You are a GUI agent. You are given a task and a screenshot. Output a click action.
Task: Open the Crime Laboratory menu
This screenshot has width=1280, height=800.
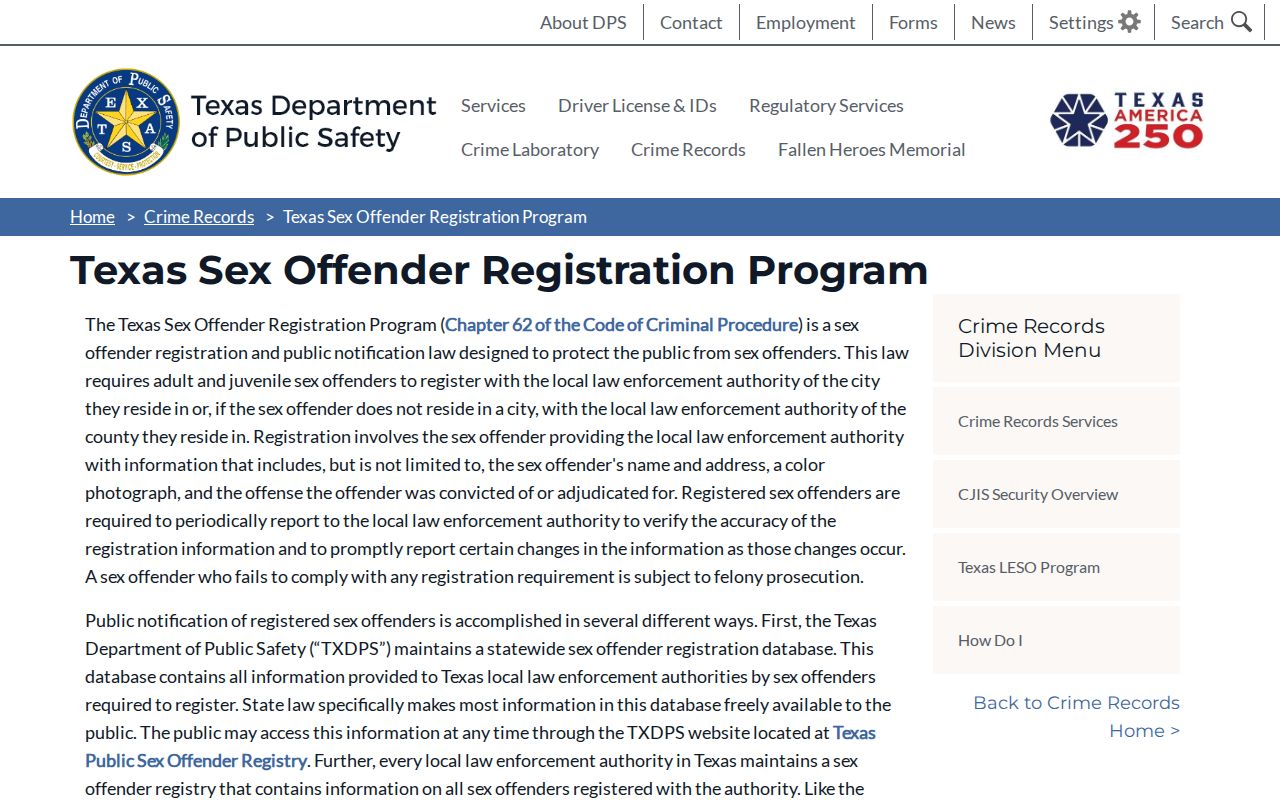click(x=530, y=149)
